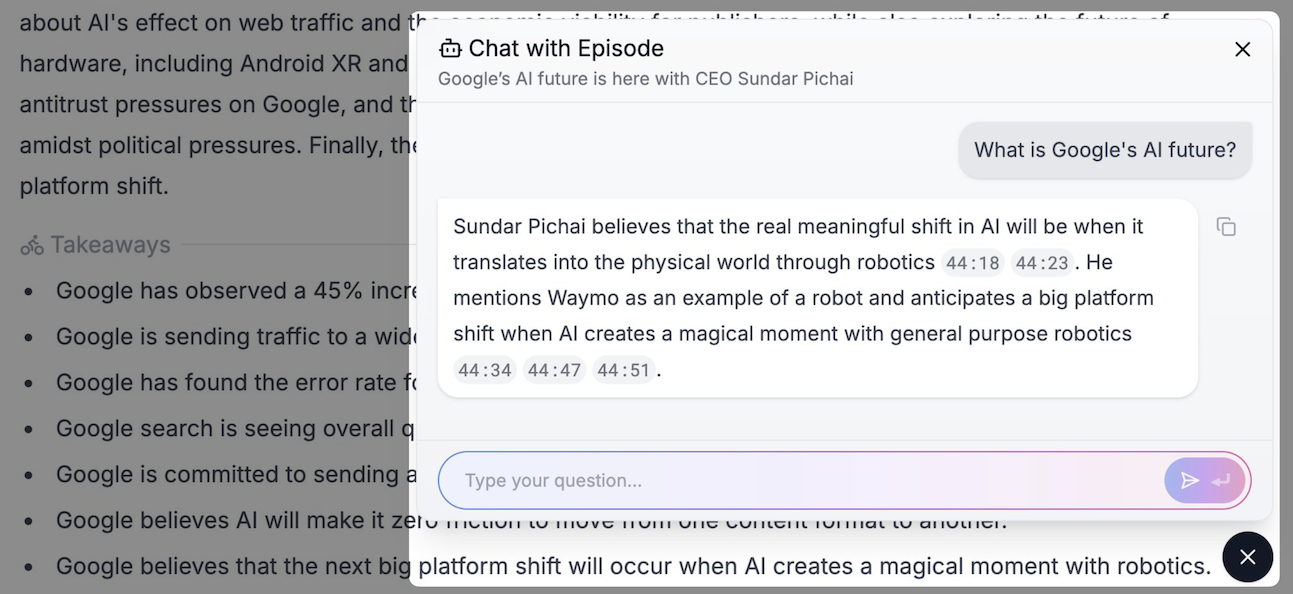Copy the assistant's response text
The width and height of the screenshot is (1293, 594).
[x=1226, y=227]
